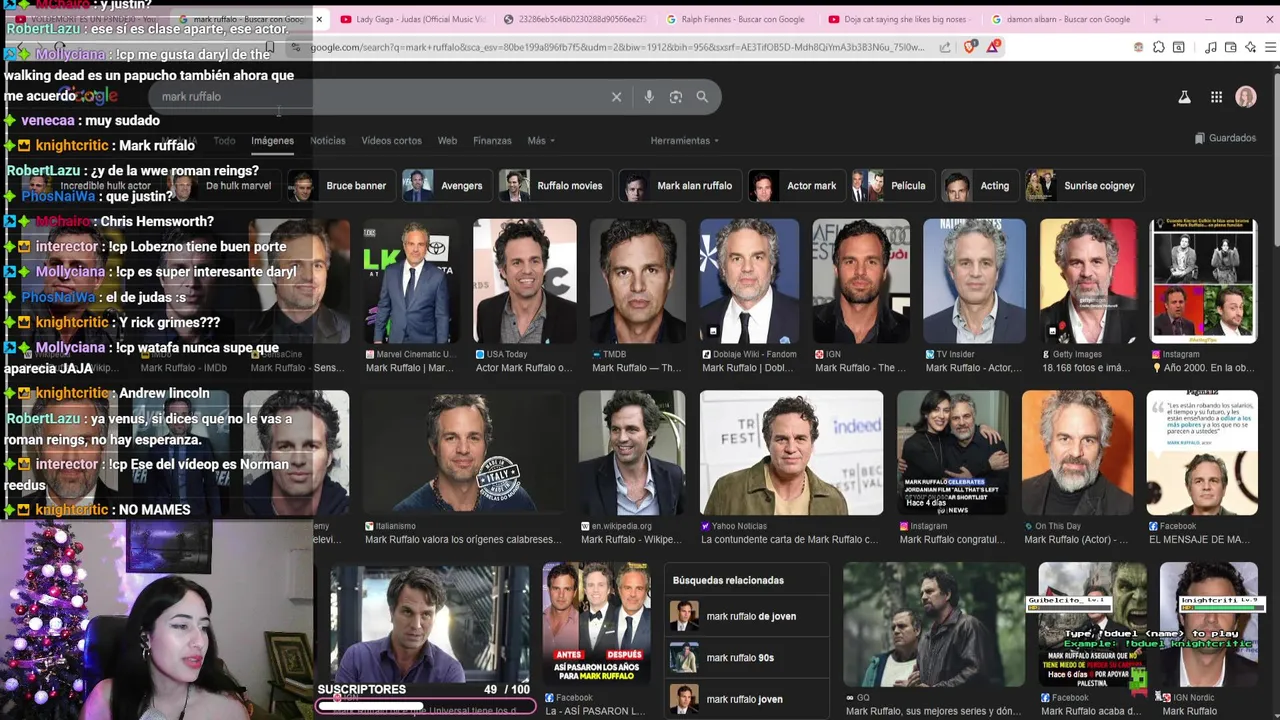The image size is (1280, 720).
Task: Filter by Ruffalo movies chip
Action: point(556,185)
